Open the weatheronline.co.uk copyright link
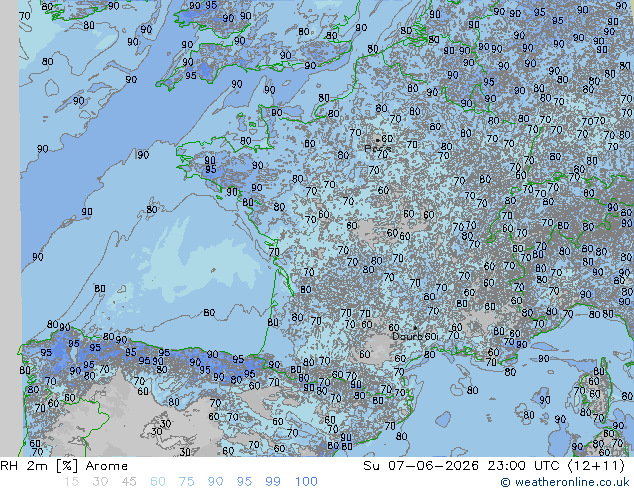Viewport: 634px width, 490px height. coord(565,482)
